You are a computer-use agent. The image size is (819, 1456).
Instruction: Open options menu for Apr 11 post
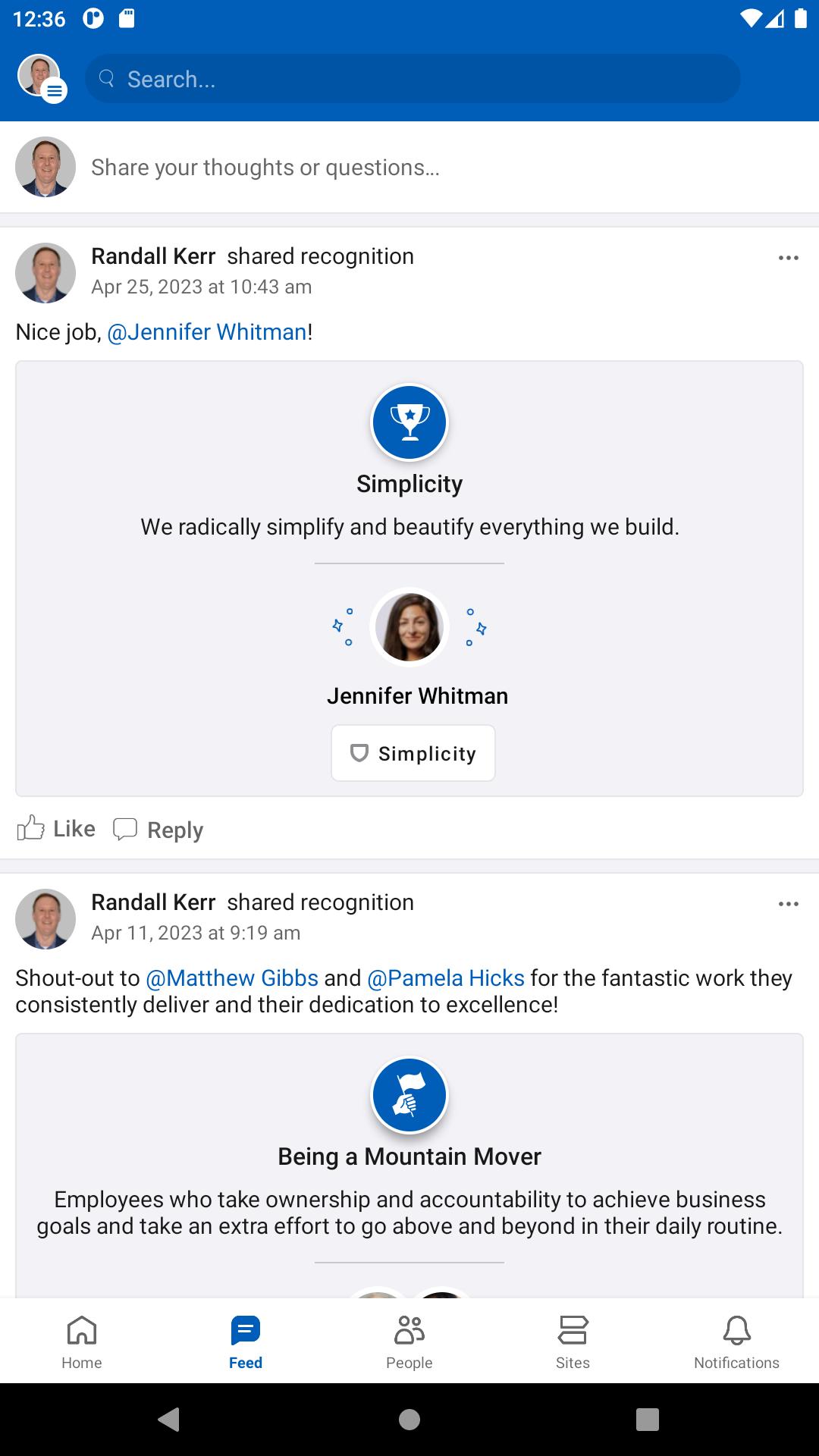coord(788,904)
